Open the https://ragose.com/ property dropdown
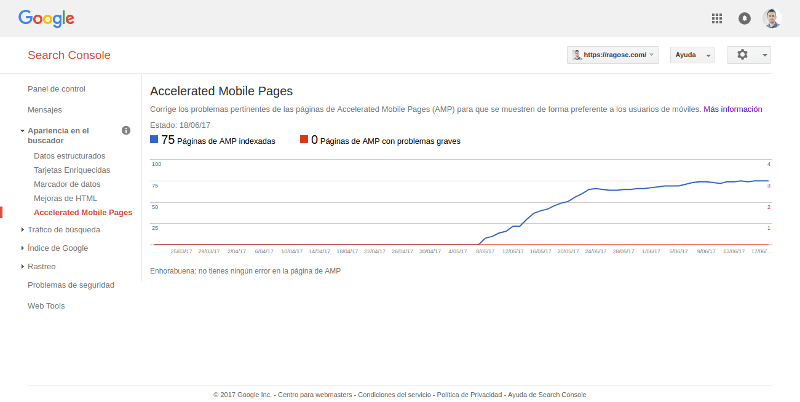Screen dimensions: 800x402 pyautogui.click(x=613, y=55)
